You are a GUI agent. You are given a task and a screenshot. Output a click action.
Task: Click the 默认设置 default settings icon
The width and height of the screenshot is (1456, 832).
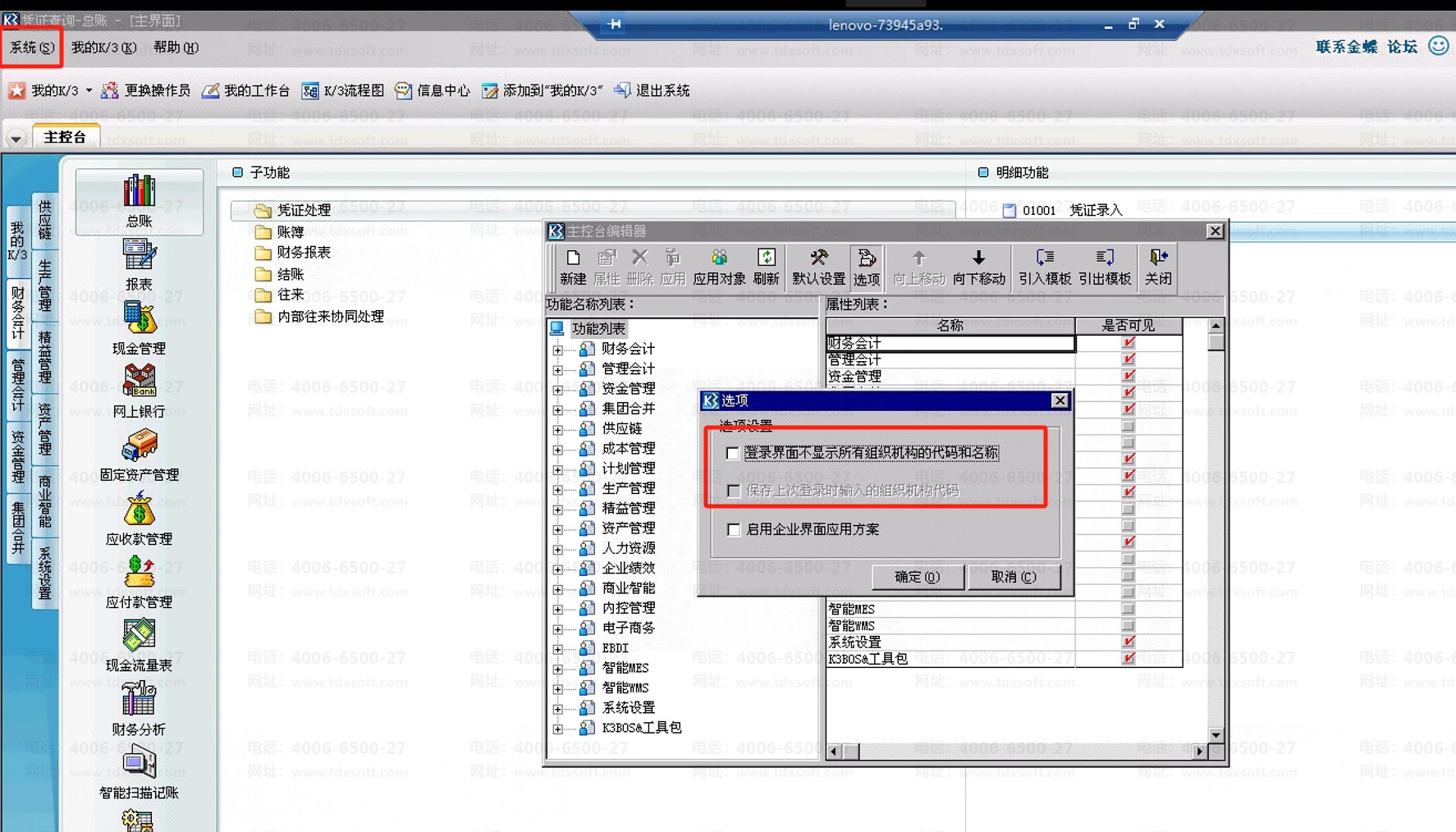click(818, 267)
